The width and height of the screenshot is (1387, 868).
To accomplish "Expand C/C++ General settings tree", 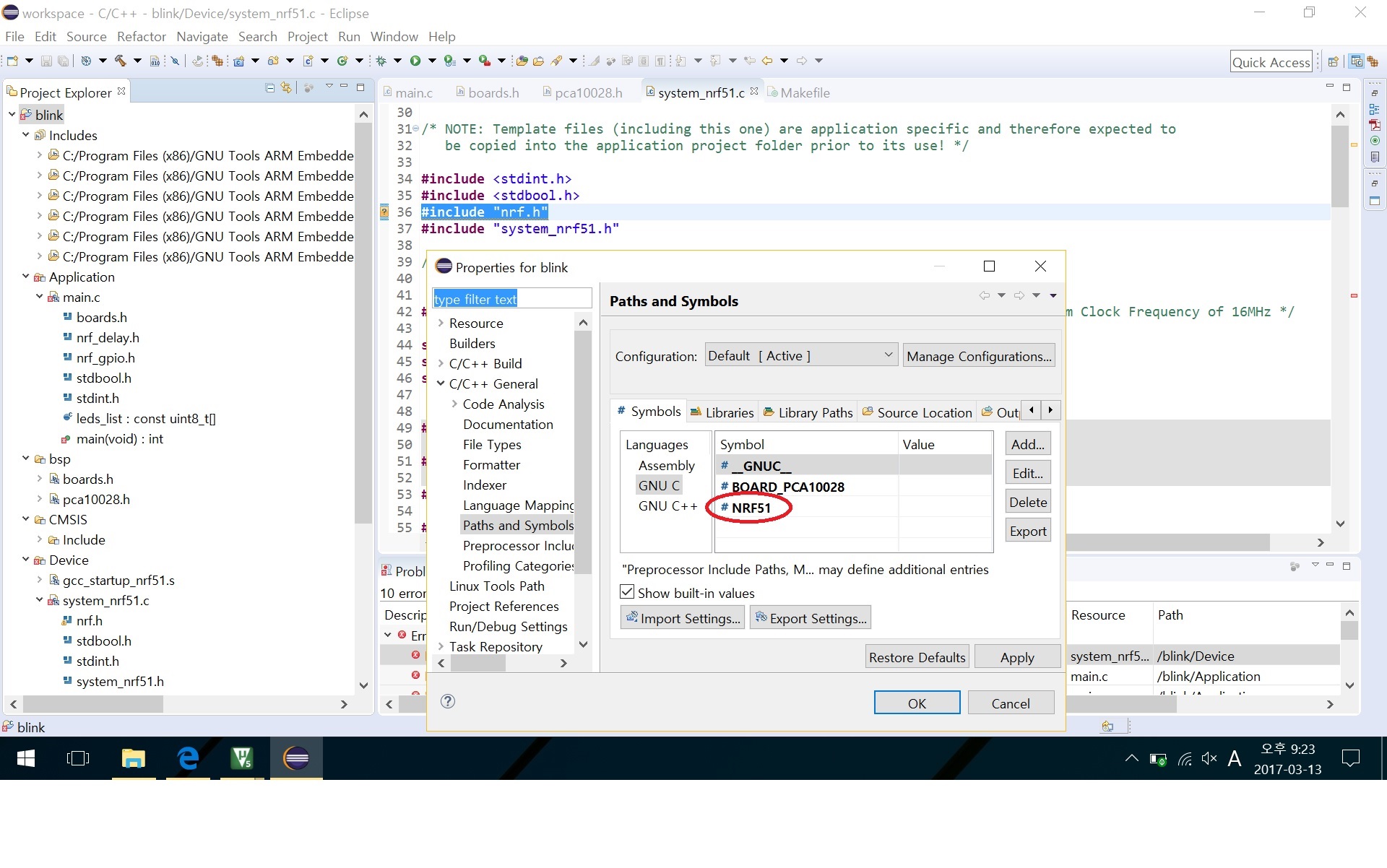I will (441, 383).
